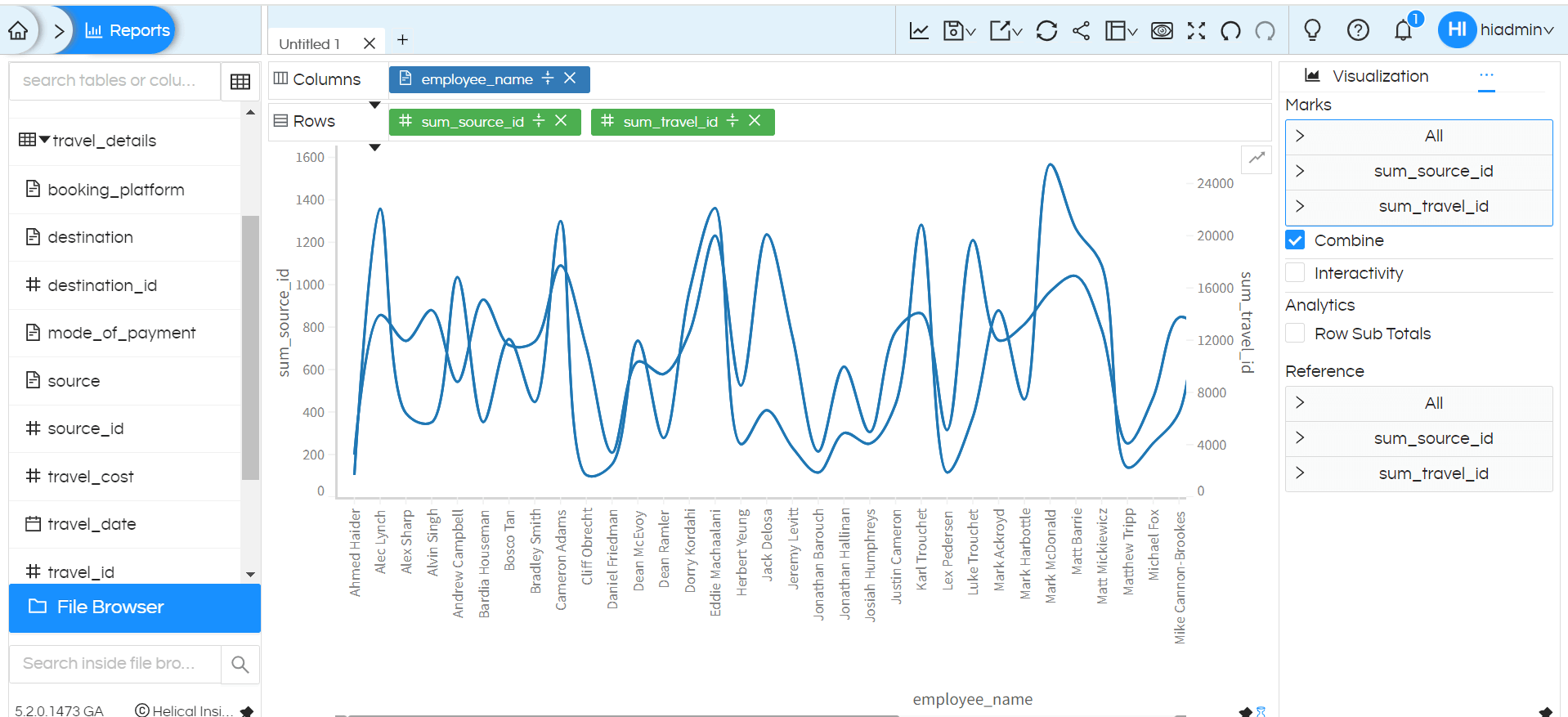The height and width of the screenshot is (717, 1568).
Task: Open the three-dots more options tab
Action: 1486,76
